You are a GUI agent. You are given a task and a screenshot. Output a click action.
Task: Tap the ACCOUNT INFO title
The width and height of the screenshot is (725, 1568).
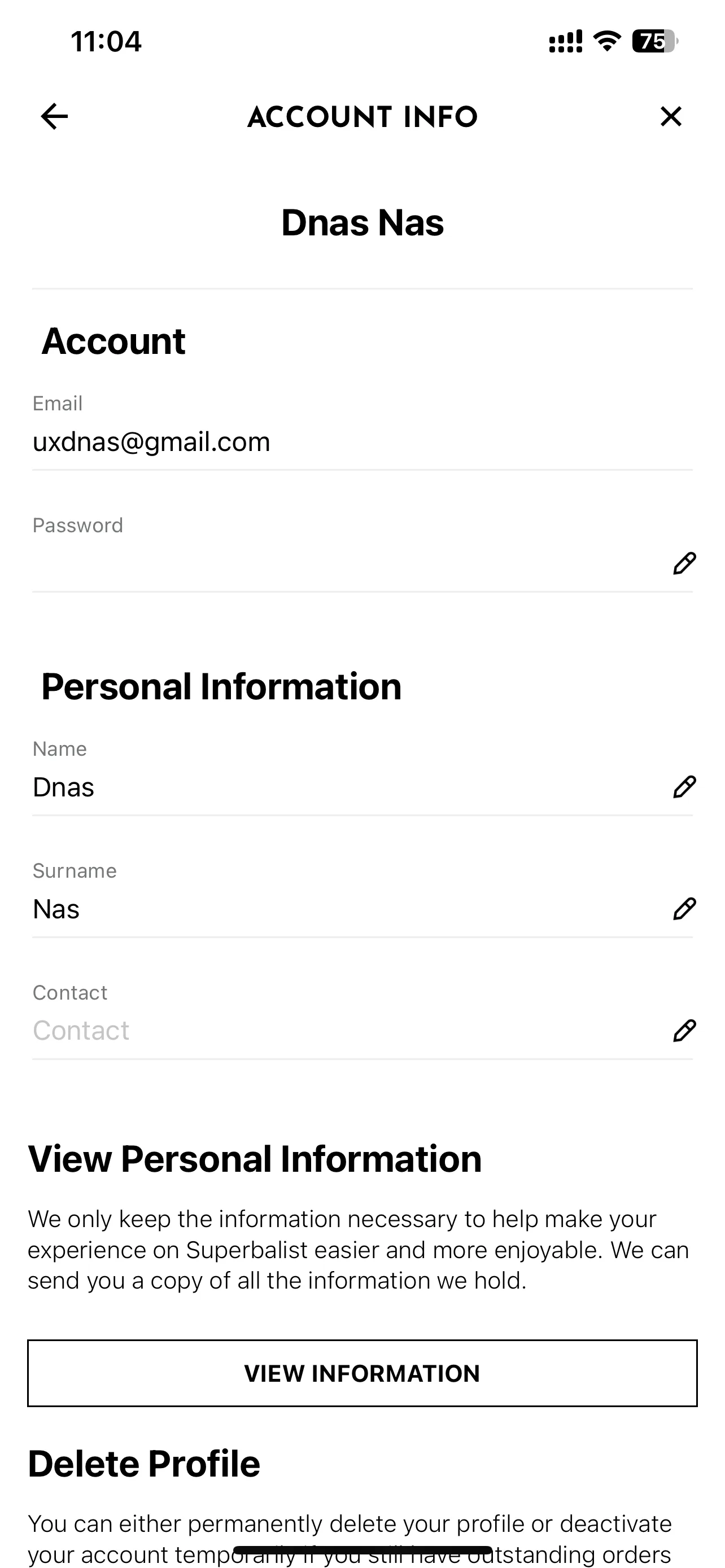[362, 117]
